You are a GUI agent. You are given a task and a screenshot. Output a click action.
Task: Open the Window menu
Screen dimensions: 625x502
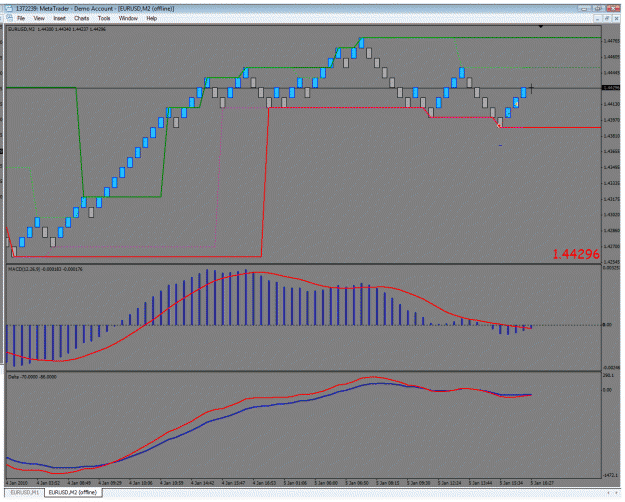128,18
